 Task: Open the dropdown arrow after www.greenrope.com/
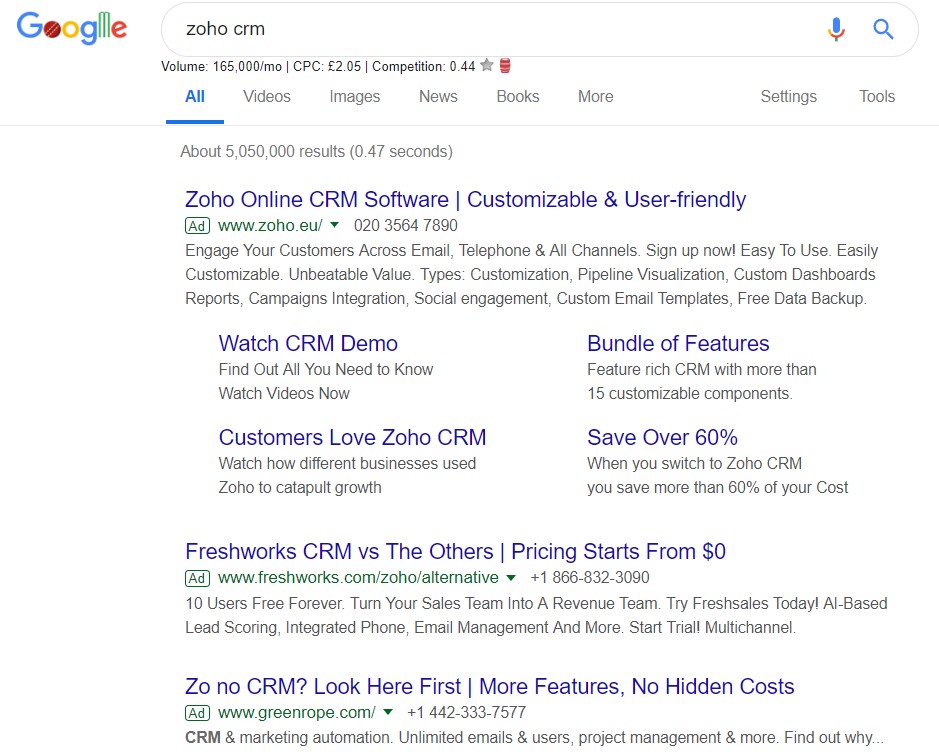[x=388, y=712]
